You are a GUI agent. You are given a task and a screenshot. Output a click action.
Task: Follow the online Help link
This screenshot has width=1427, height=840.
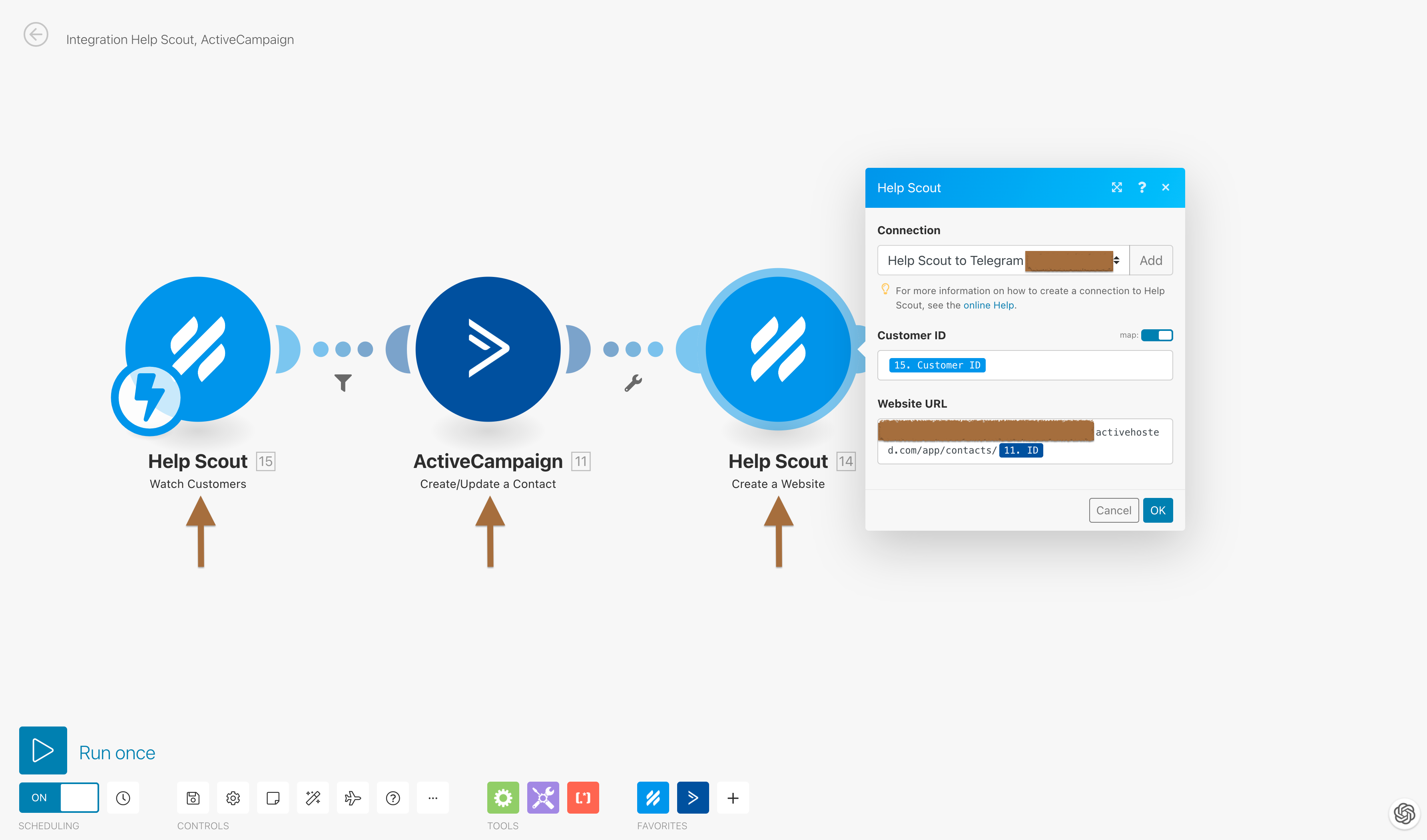coord(989,305)
